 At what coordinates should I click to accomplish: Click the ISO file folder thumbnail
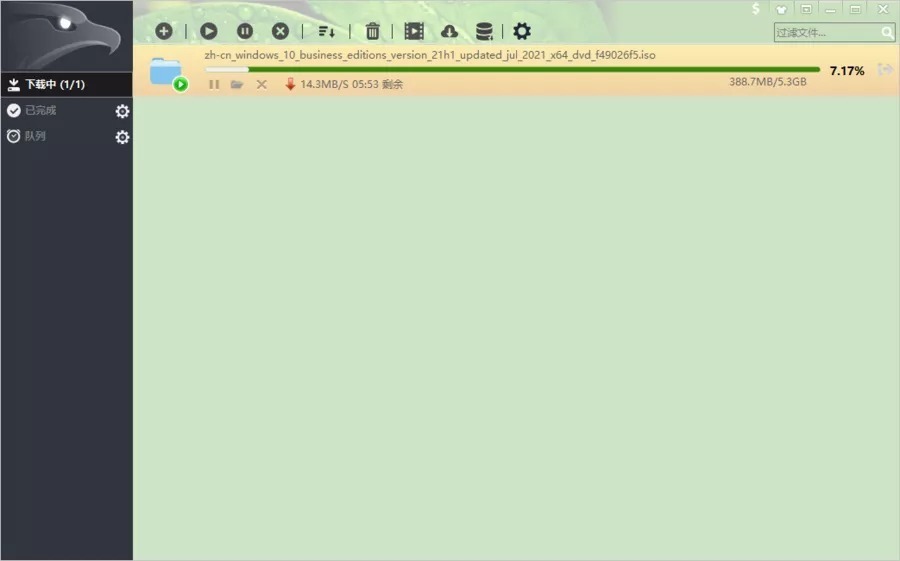tap(167, 73)
